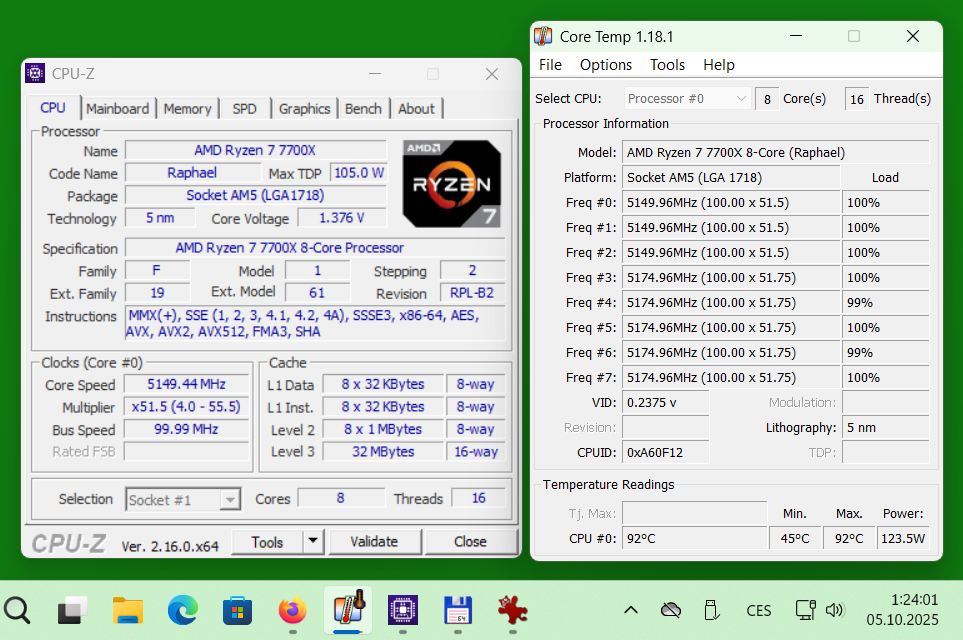Click the Validate button

(374, 541)
